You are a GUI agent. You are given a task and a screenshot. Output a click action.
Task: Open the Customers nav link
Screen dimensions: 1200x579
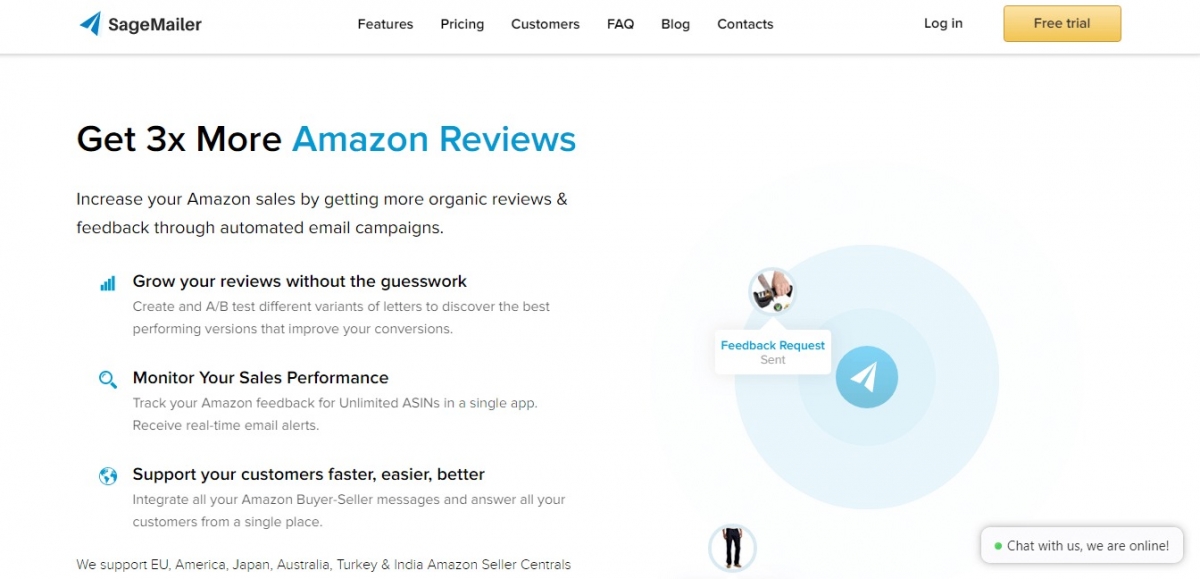point(545,24)
